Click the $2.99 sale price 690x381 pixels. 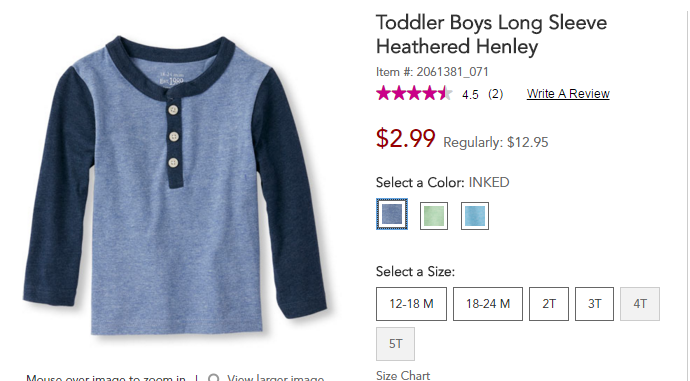click(x=405, y=138)
